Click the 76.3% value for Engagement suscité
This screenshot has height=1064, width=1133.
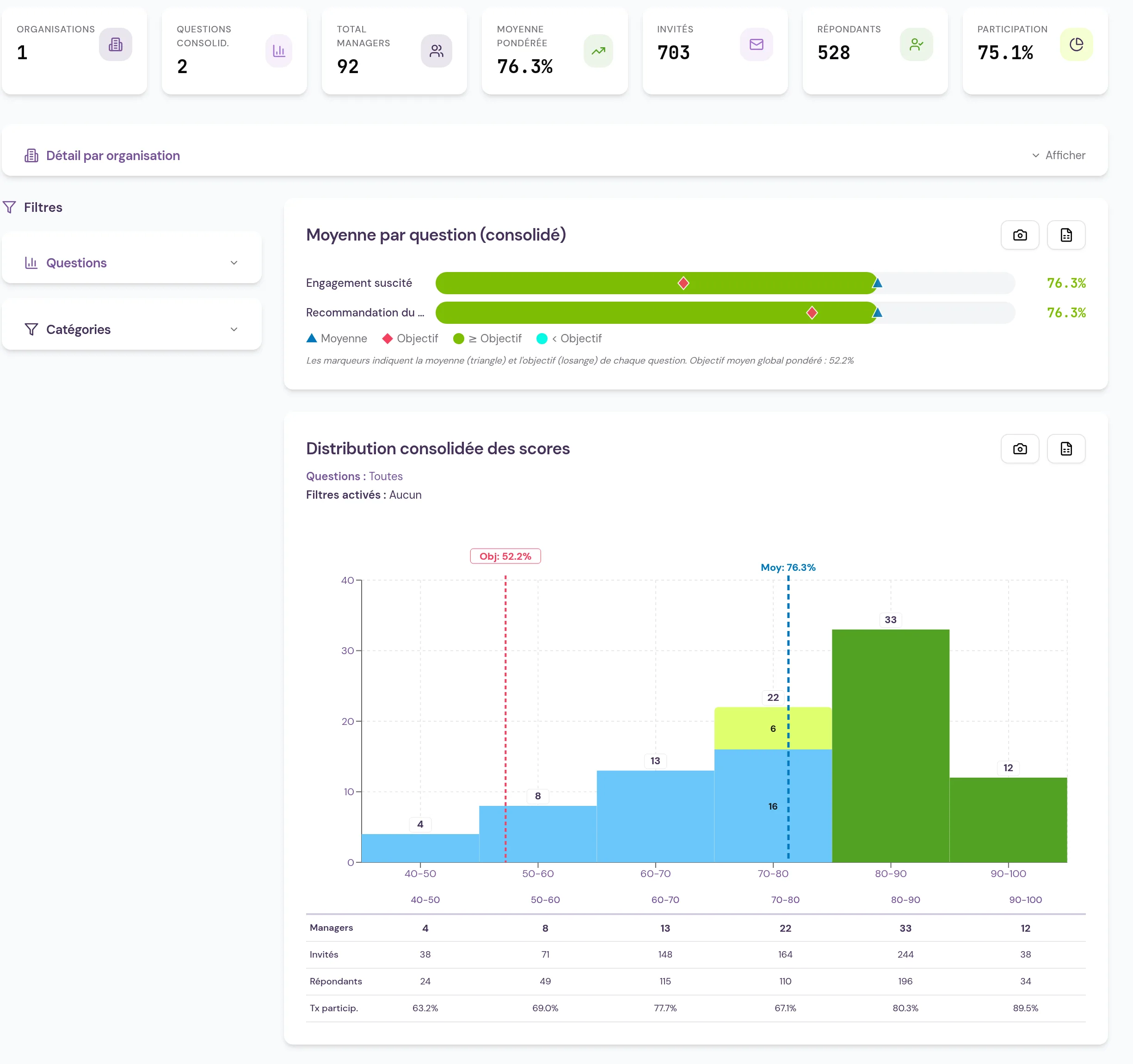coord(1066,283)
